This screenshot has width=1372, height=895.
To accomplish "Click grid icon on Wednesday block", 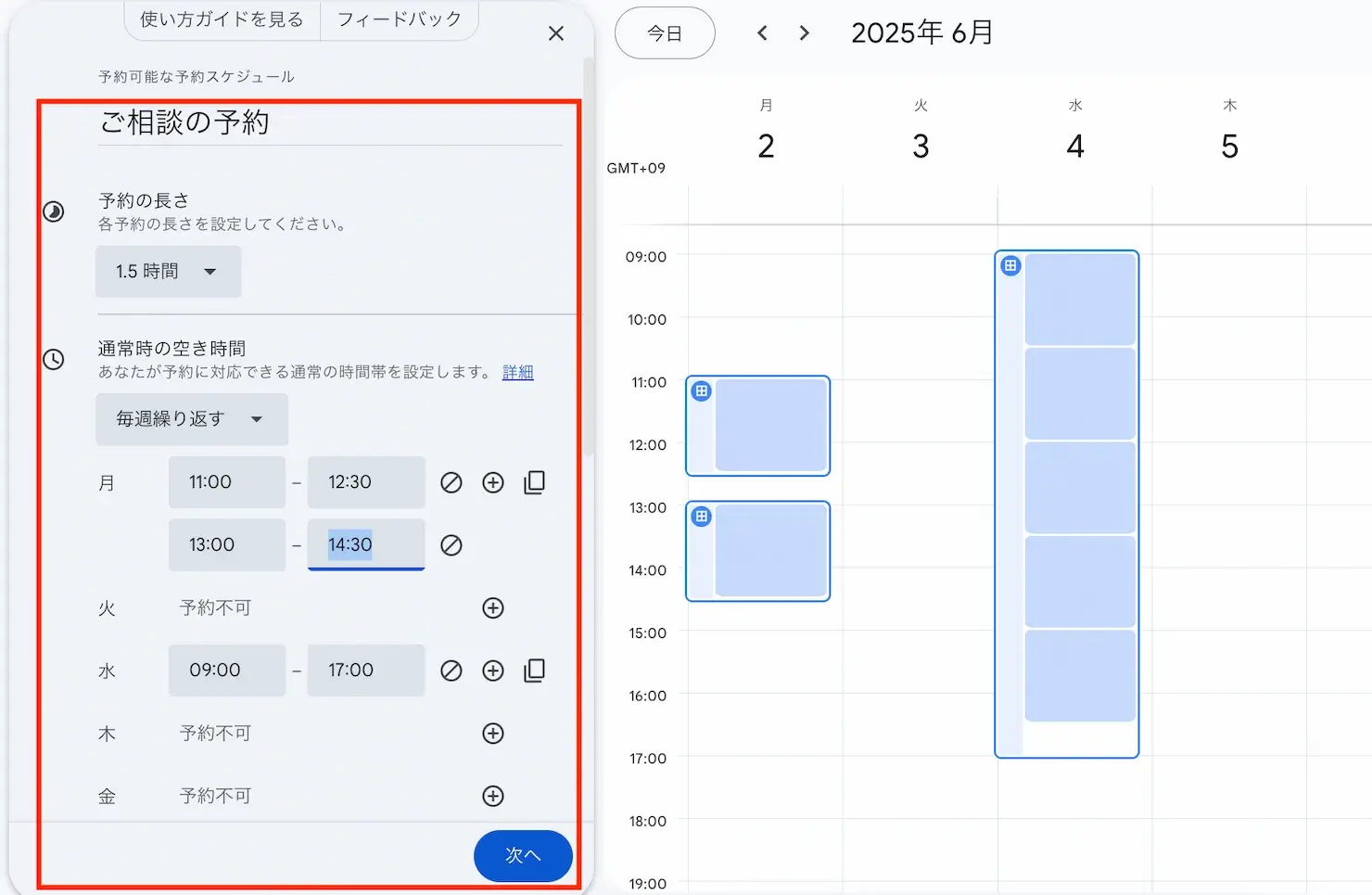I will (x=1010, y=266).
